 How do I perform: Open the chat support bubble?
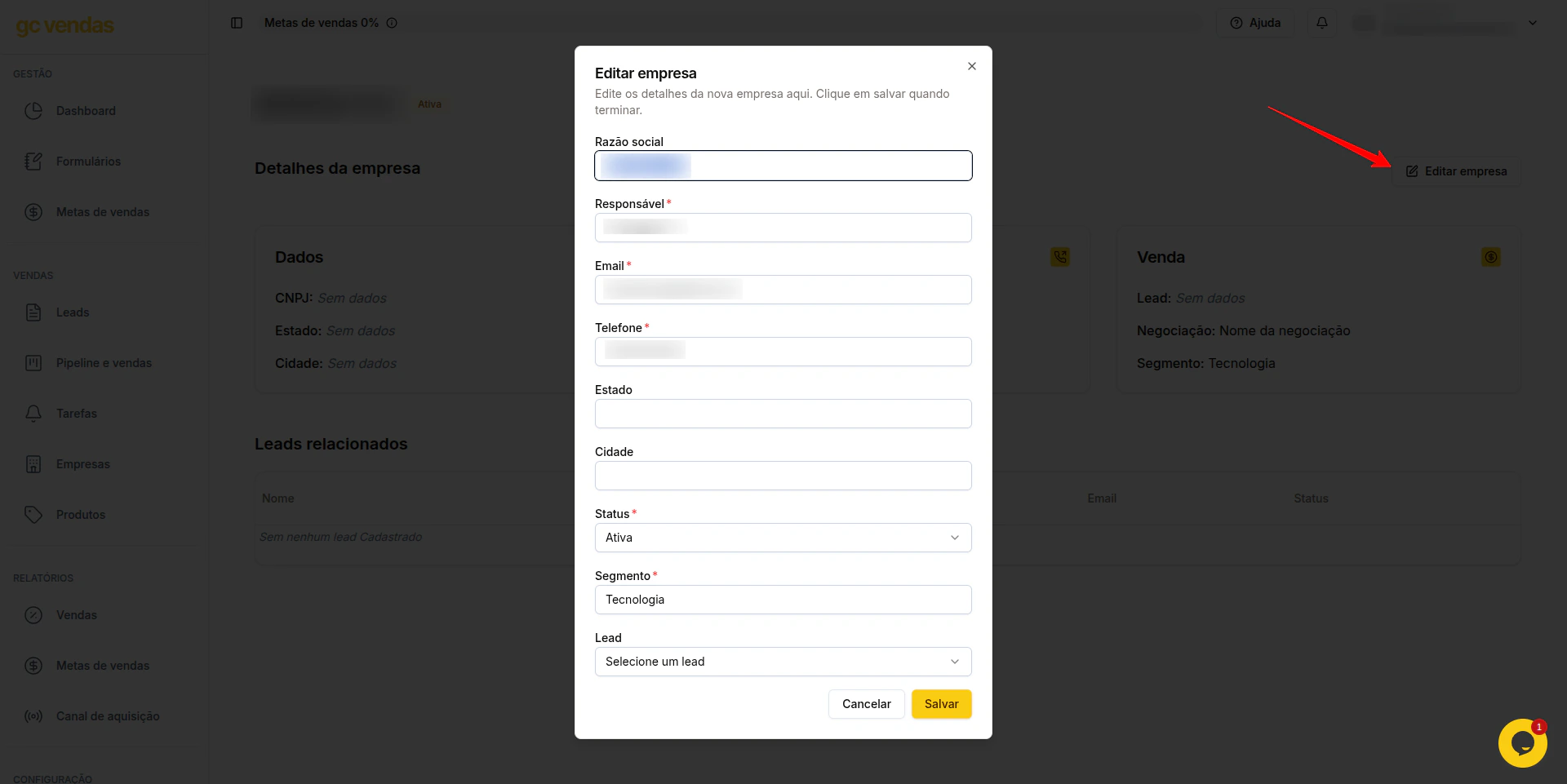point(1522,742)
